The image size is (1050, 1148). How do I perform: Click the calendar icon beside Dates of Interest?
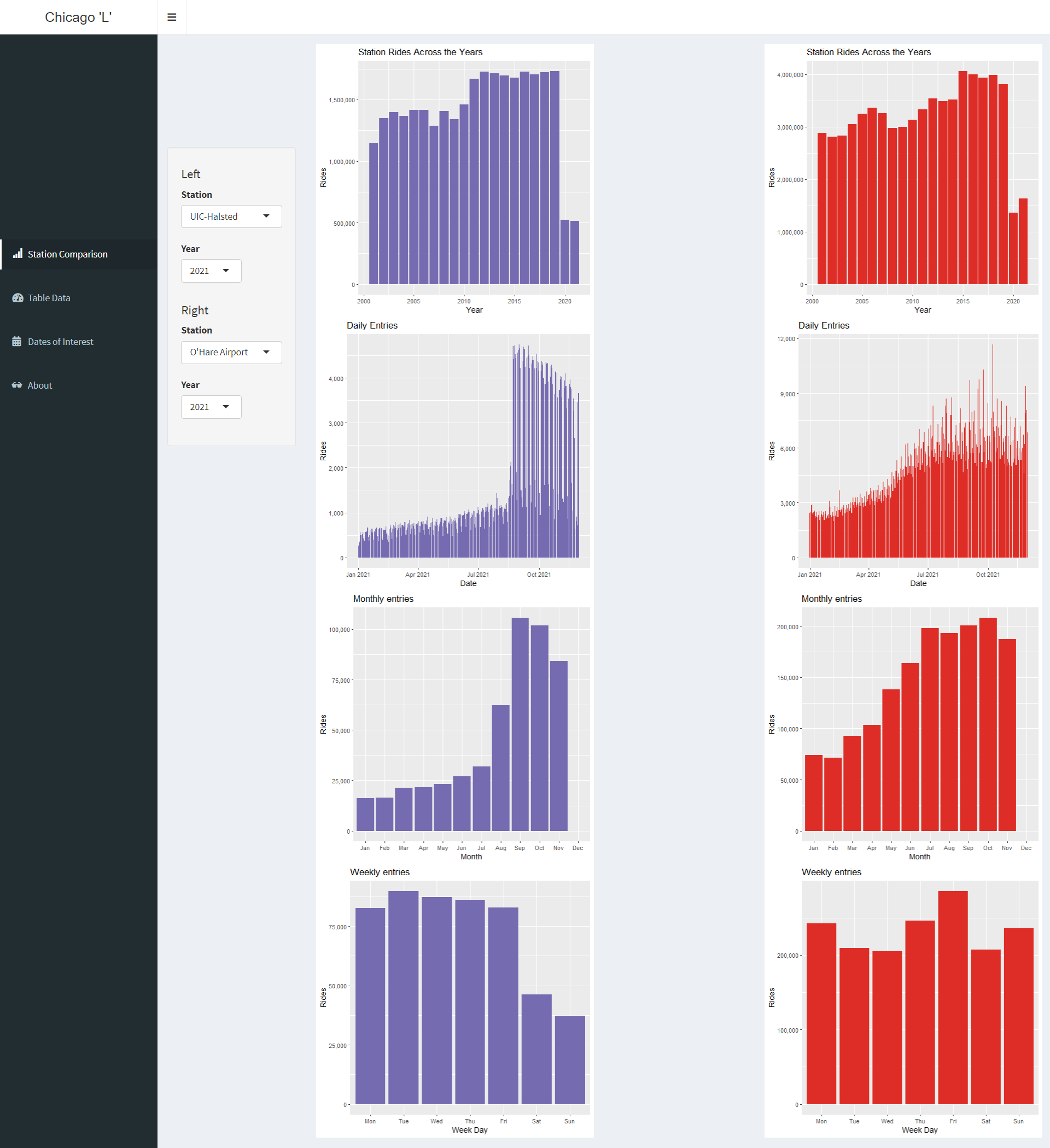[17, 341]
